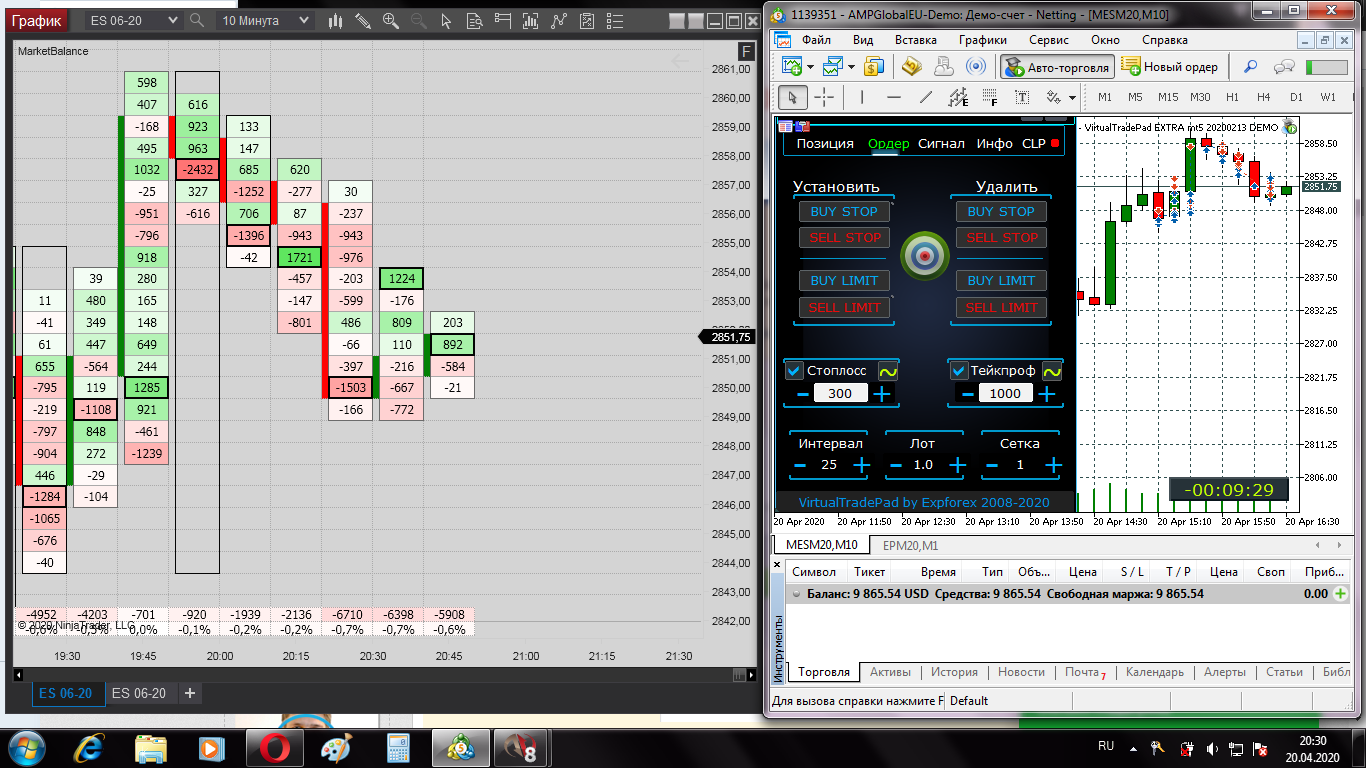The image size is (1366, 768).
Task: Expand the ES 06-20 instrument dropdown
Action: point(173,20)
